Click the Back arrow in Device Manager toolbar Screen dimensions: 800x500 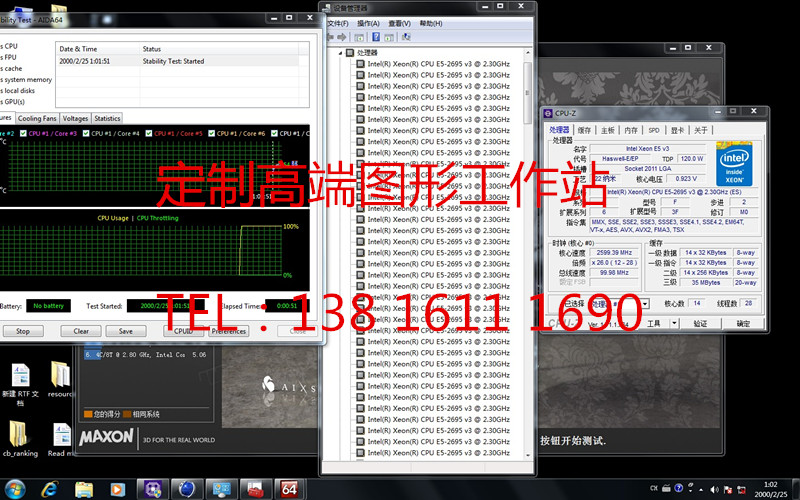330,37
